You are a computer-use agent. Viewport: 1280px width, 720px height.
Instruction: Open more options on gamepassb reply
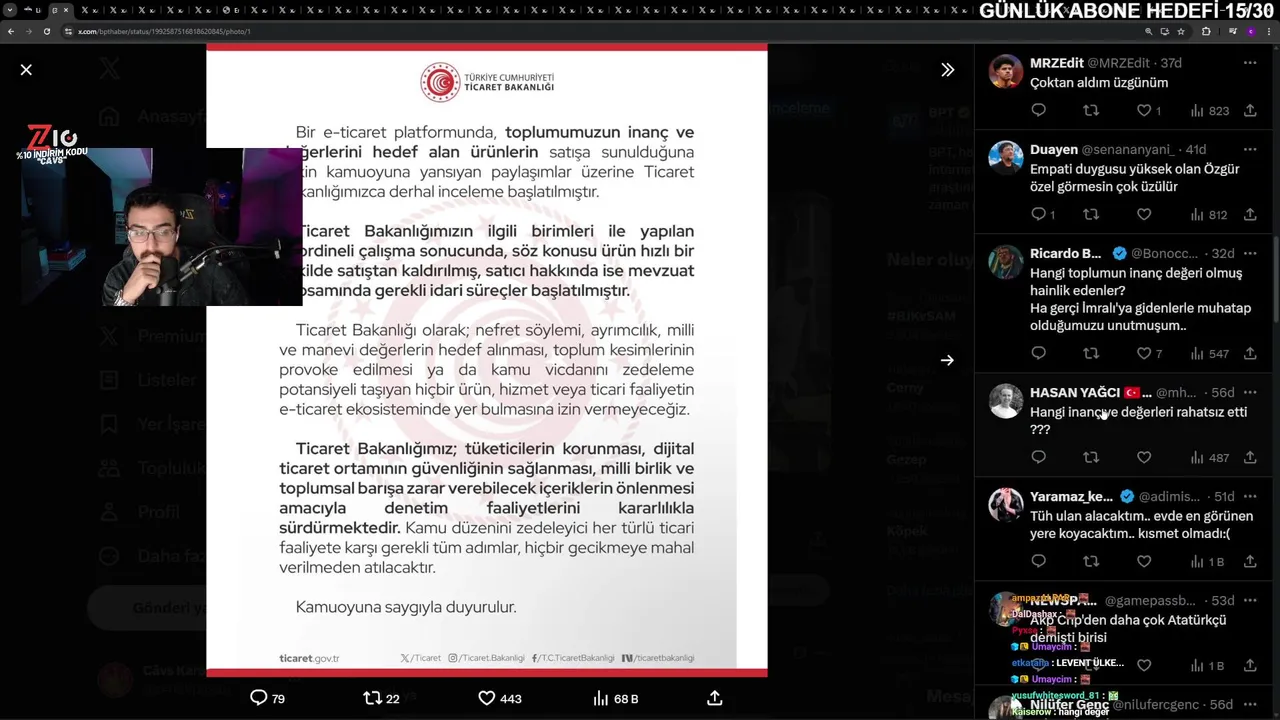coord(1250,600)
